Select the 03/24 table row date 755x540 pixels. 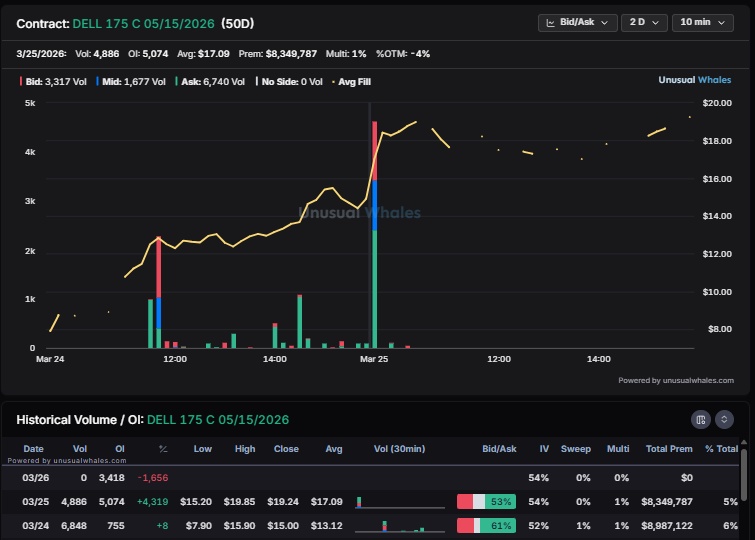(x=36, y=526)
